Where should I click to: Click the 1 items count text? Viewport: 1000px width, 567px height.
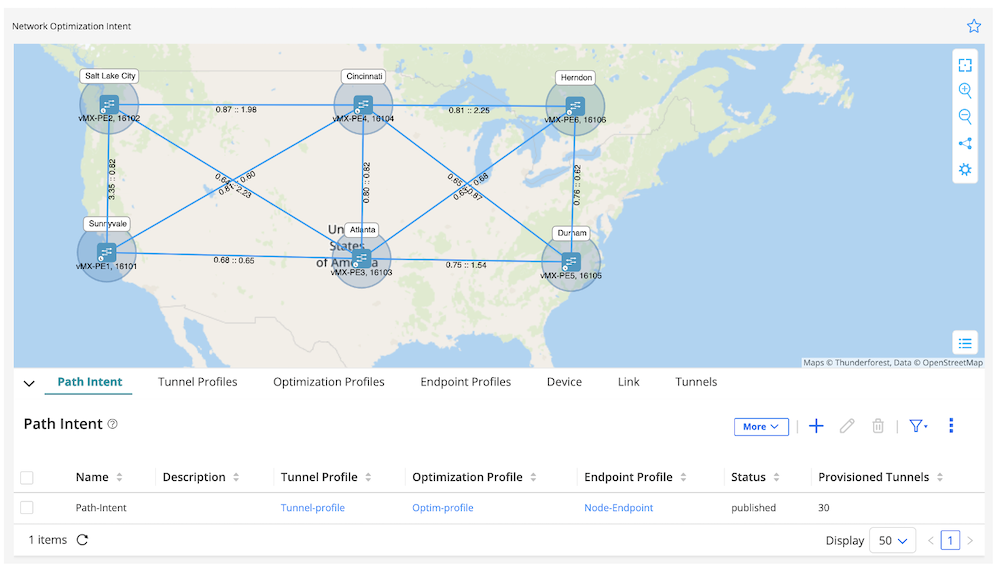(48, 540)
